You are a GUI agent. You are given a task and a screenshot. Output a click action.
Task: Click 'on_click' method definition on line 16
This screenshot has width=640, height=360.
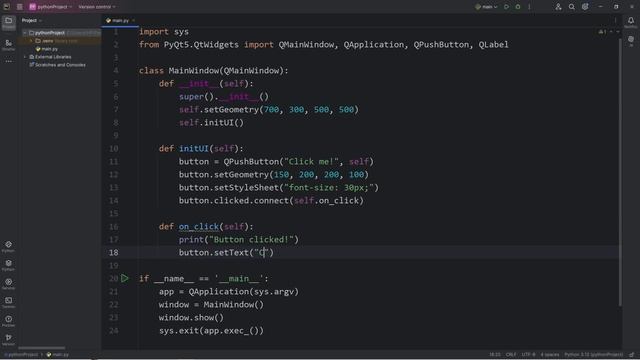click(x=199, y=227)
